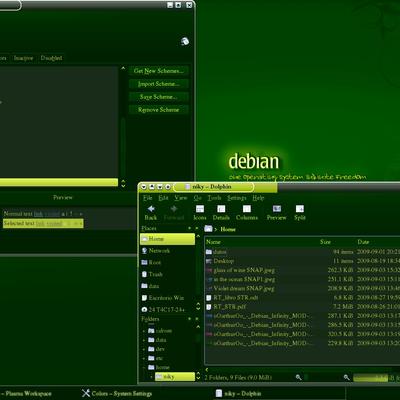Select Home in Dolphin Places panel
The width and height of the screenshot is (400, 400).
pyautogui.click(x=167, y=239)
